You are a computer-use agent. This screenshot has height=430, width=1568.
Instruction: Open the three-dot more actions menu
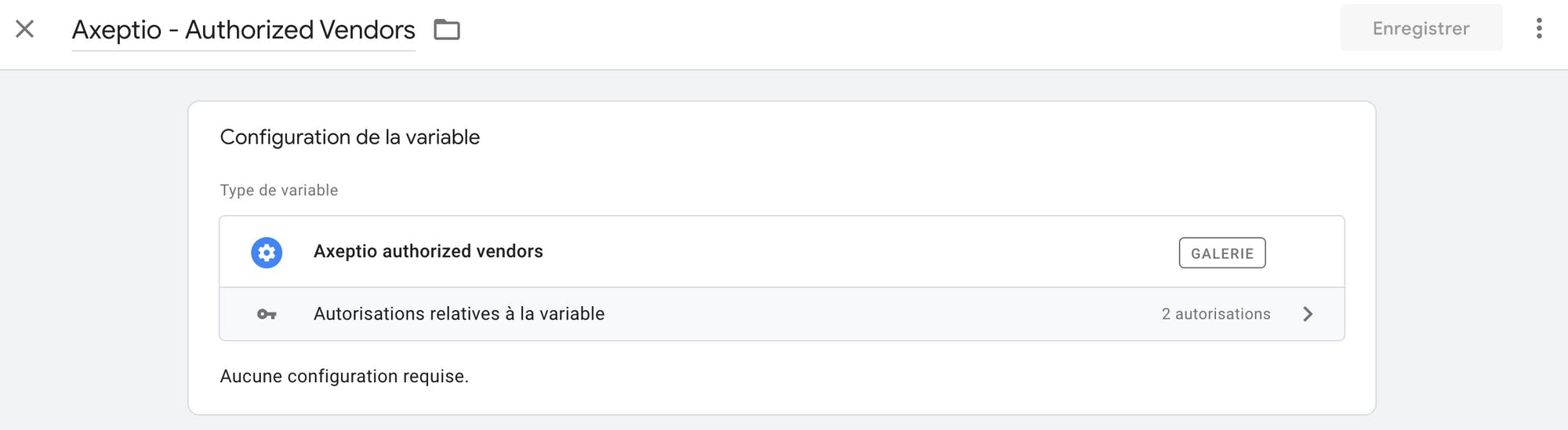[1539, 29]
